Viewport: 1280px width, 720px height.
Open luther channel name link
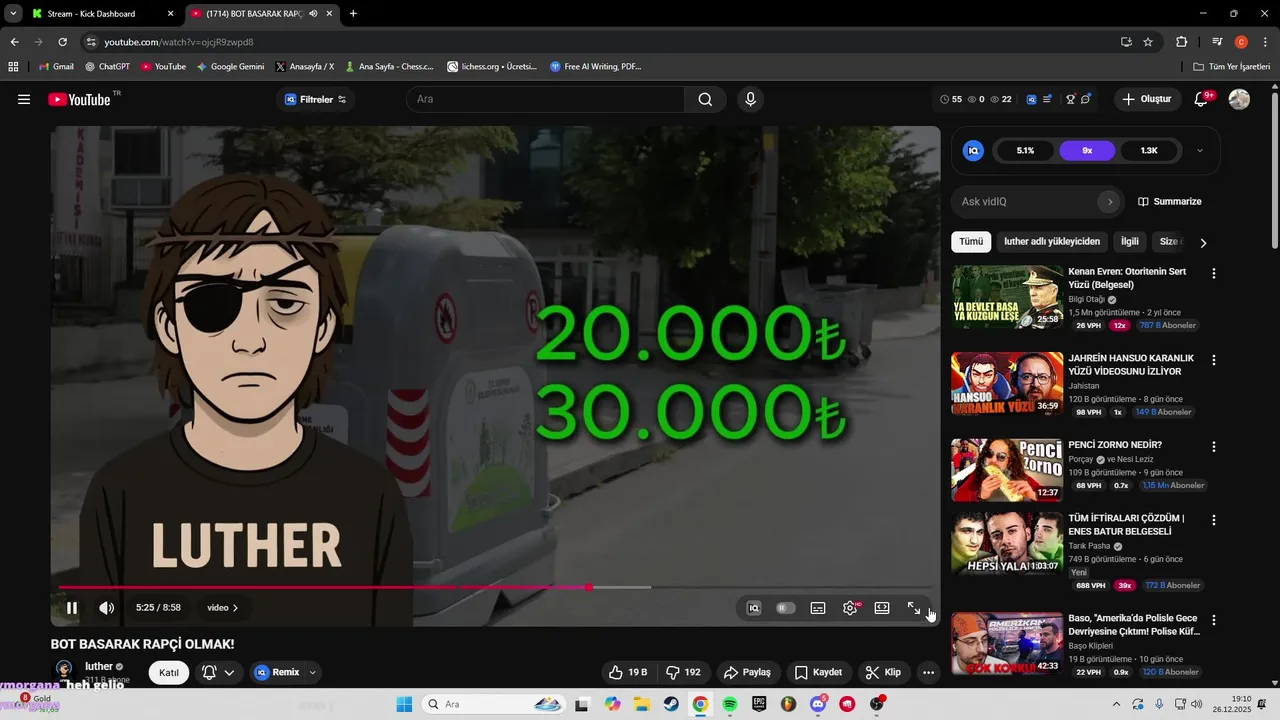(99, 667)
